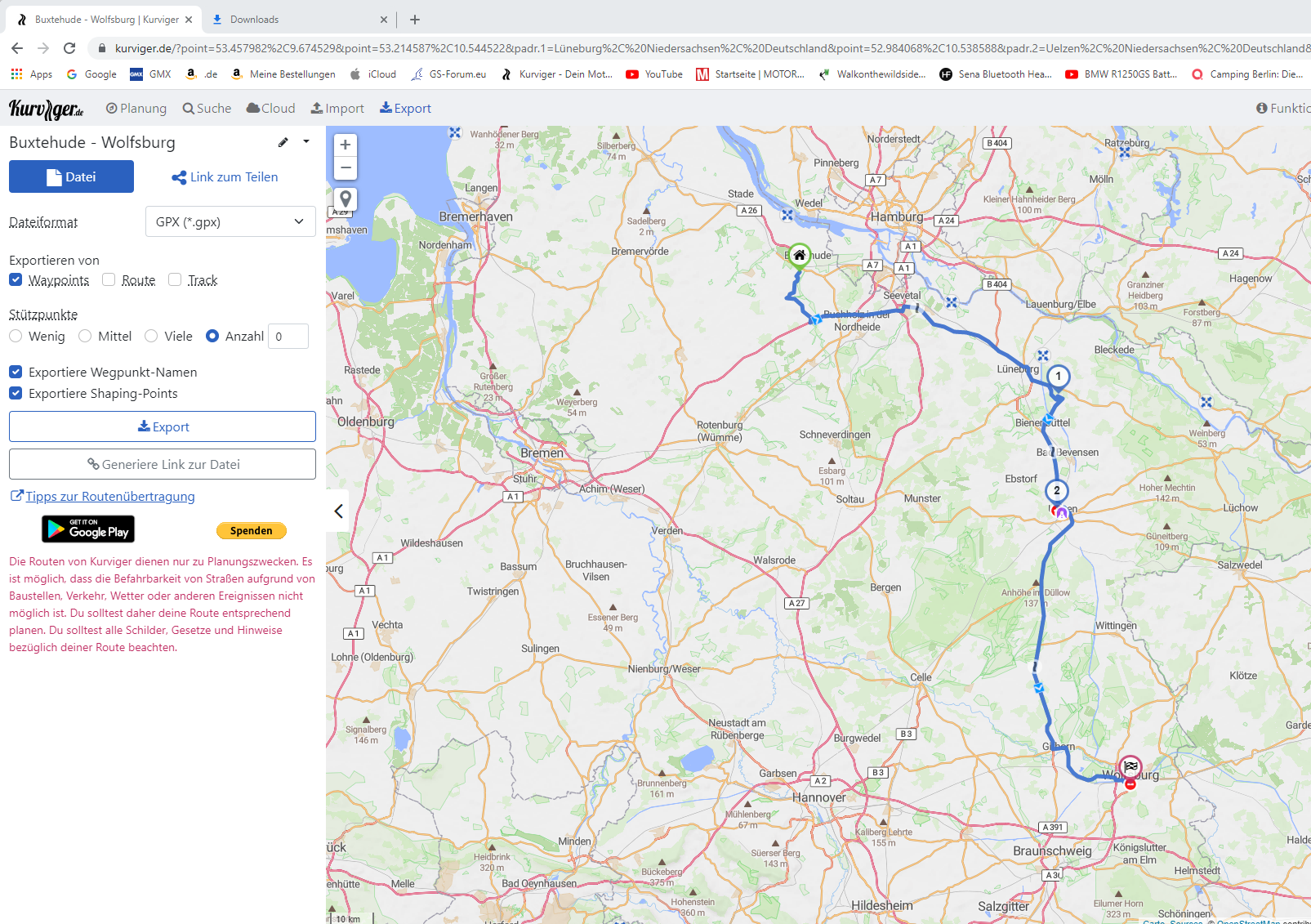Expand the route options caret next to title
The image size is (1311, 924).
tap(306, 141)
